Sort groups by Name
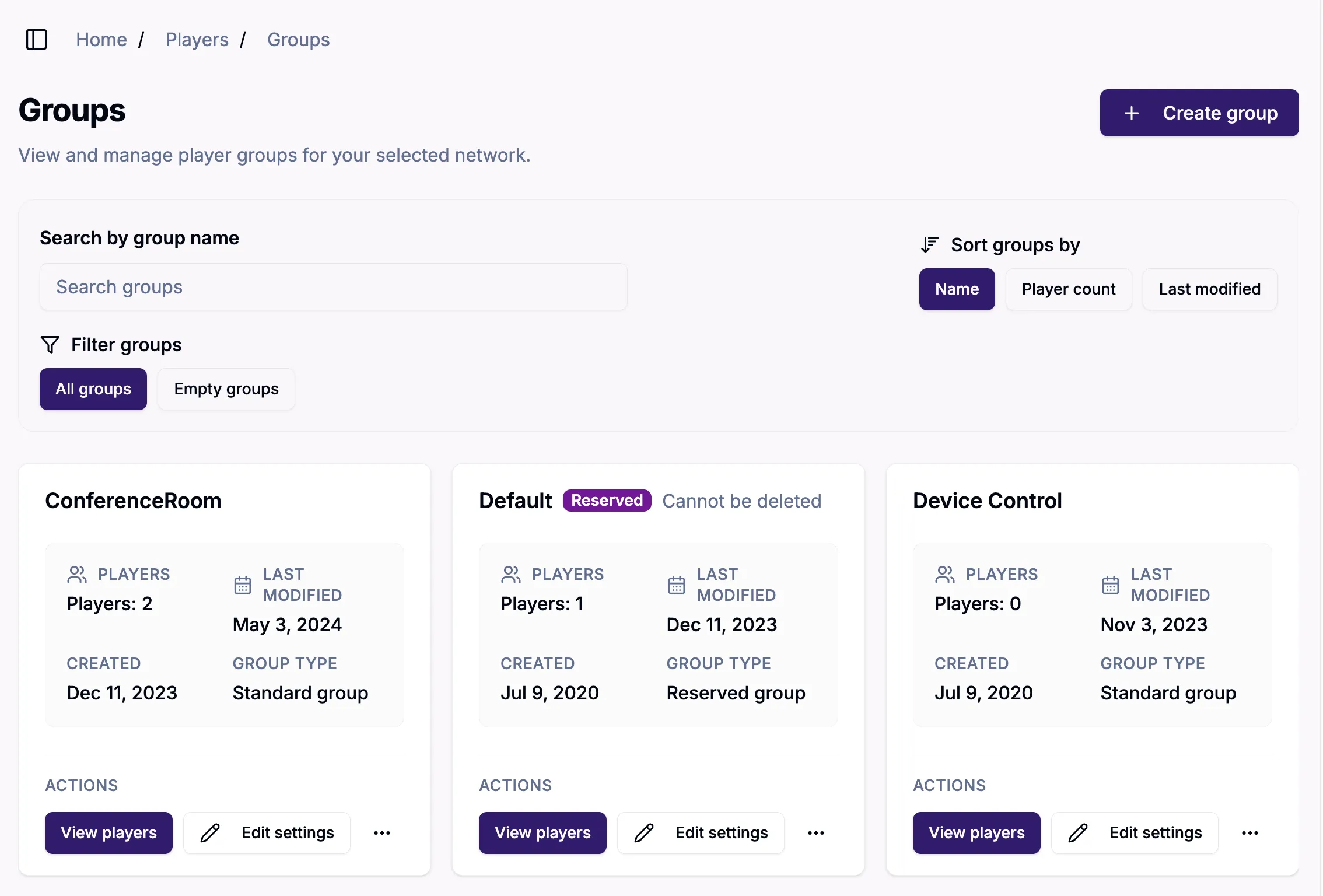1323x896 pixels. pyautogui.click(x=957, y=289)
